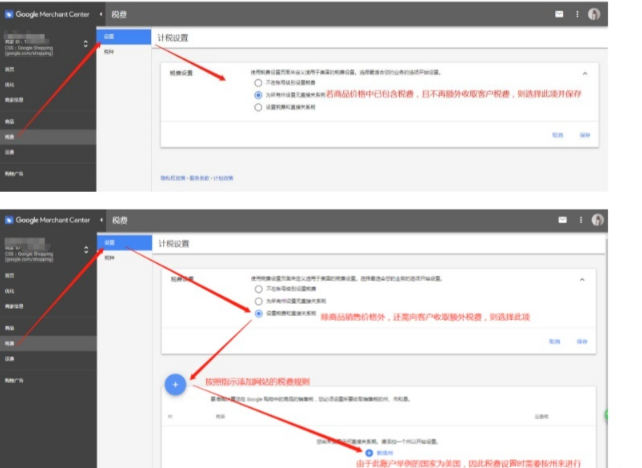Click 取消 in the lower screenshot card
This screenshot has height=468, width=642.
(554, 341)
